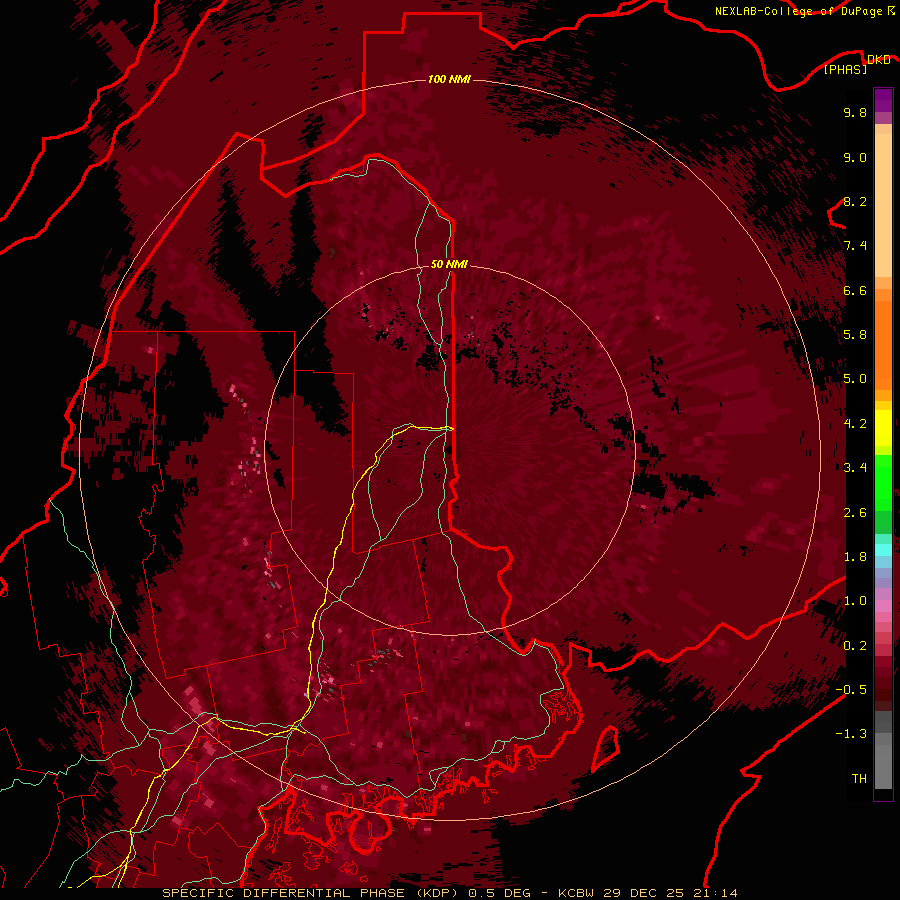Click the yellow band of the color bar

pyautogui.click(x=883, y=428)
